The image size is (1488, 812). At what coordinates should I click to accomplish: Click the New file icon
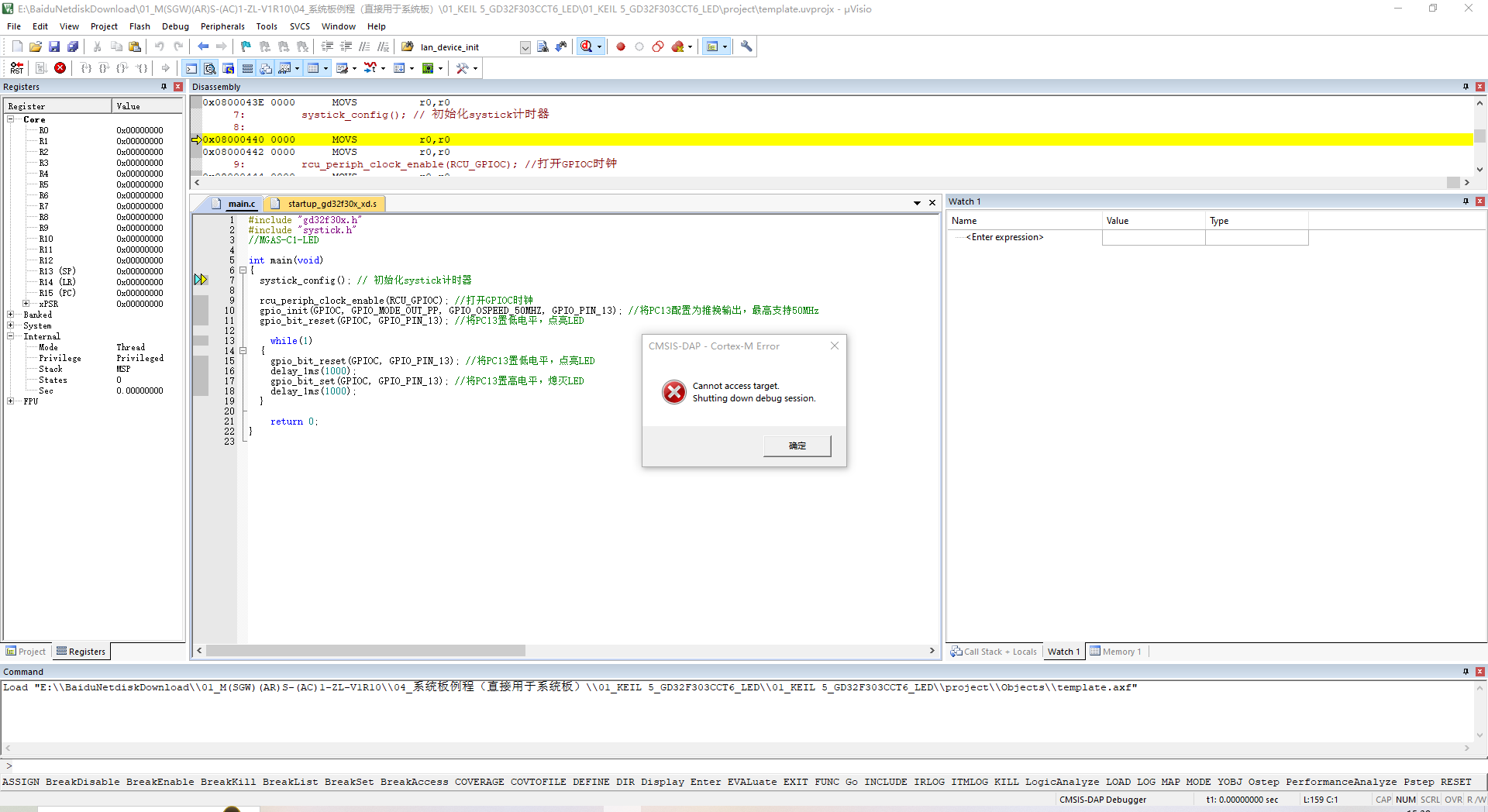17,46
